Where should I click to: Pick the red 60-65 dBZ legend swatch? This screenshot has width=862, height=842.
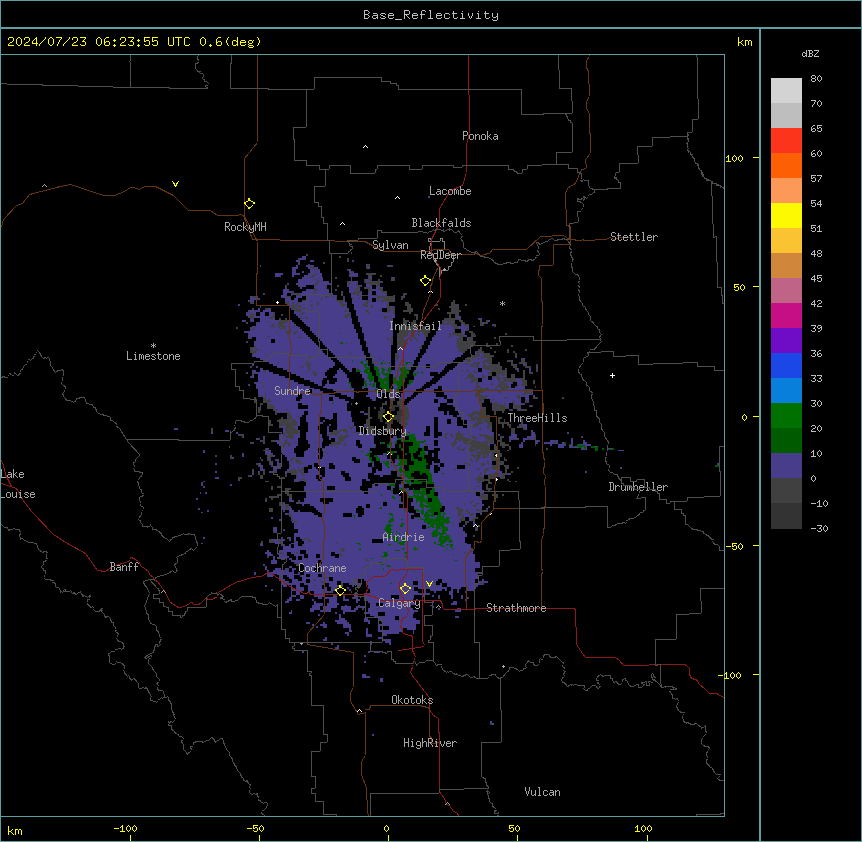coord(786,141)
